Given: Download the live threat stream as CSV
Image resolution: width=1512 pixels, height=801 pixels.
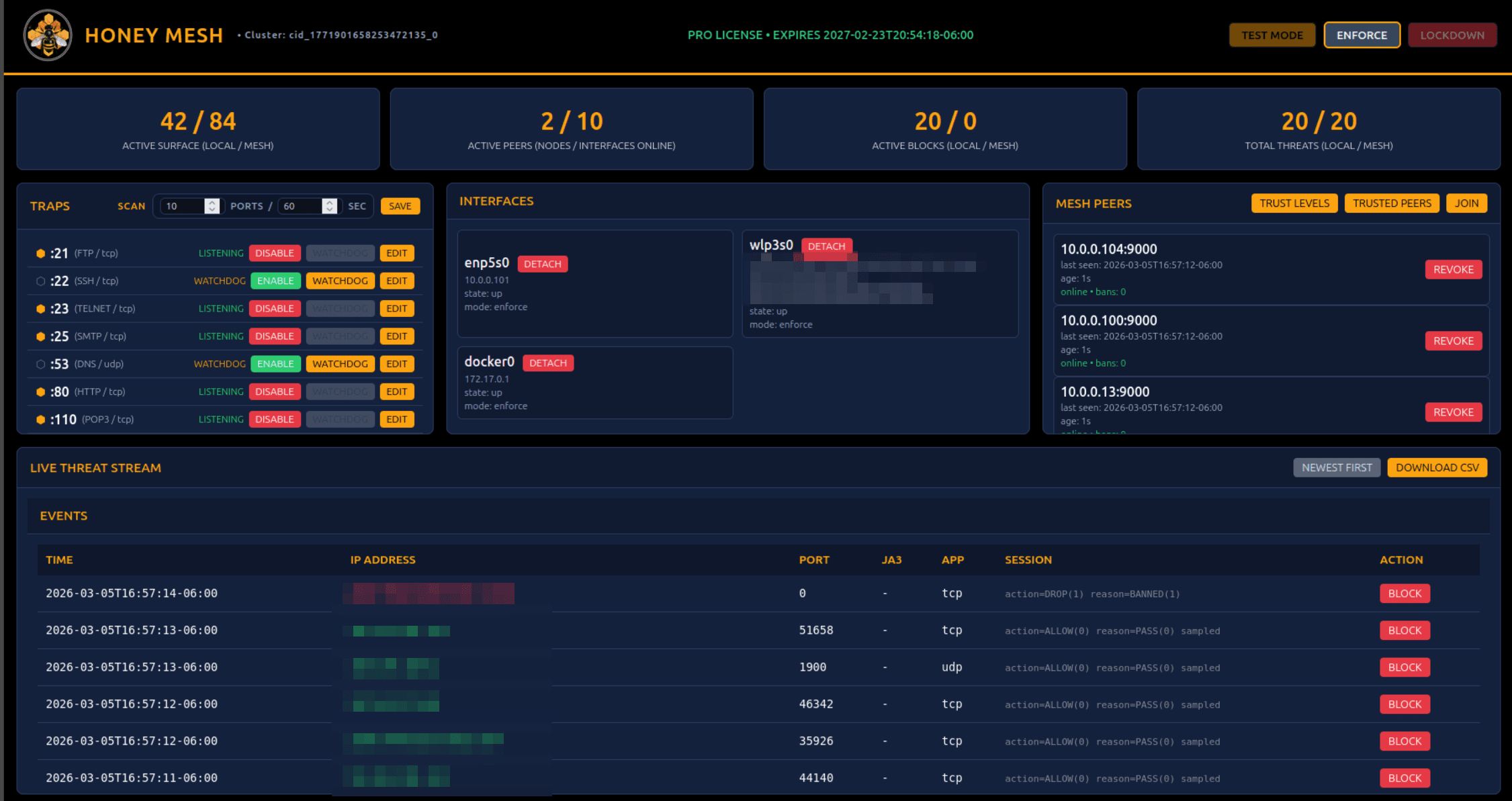Looking at the screenshot, I should [x=1437, y=467].
